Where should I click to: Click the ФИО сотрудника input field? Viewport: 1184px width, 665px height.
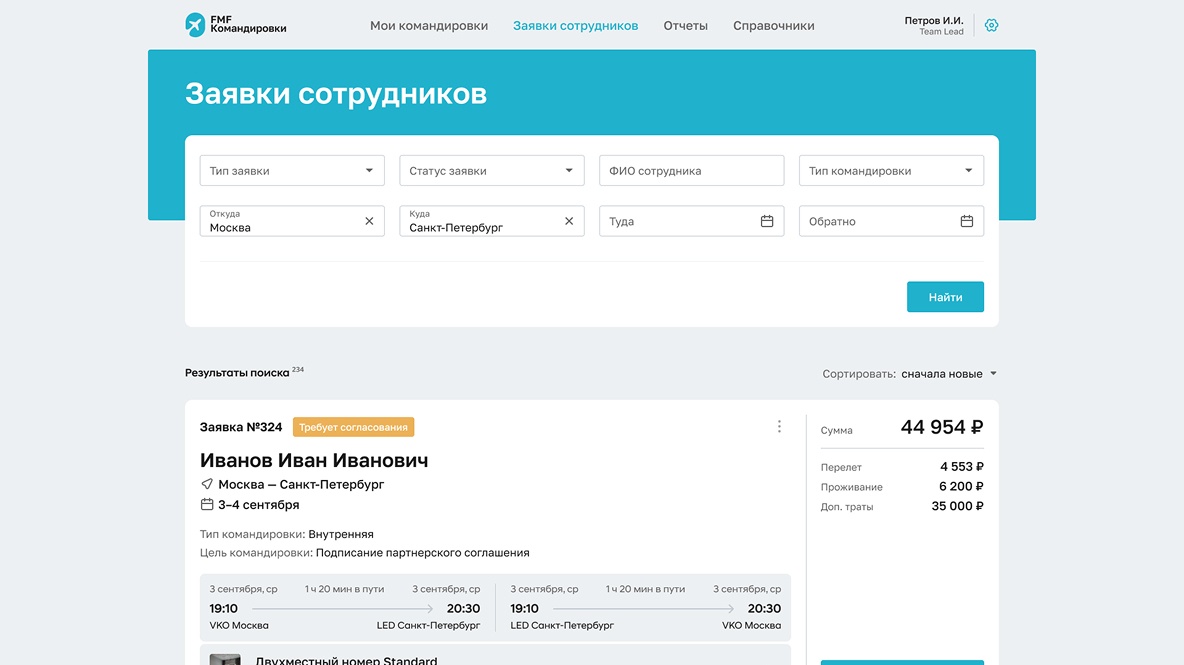pos(691,170)
